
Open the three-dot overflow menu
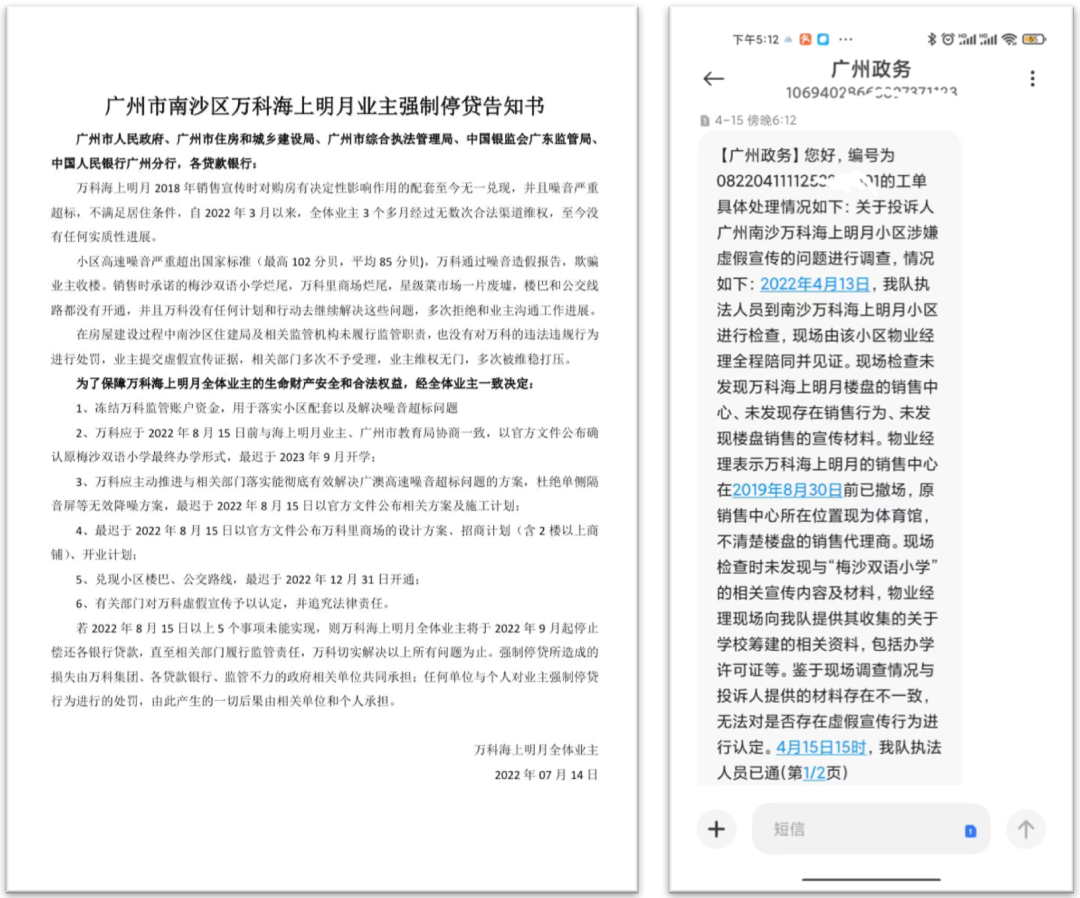coord(1032,79)
